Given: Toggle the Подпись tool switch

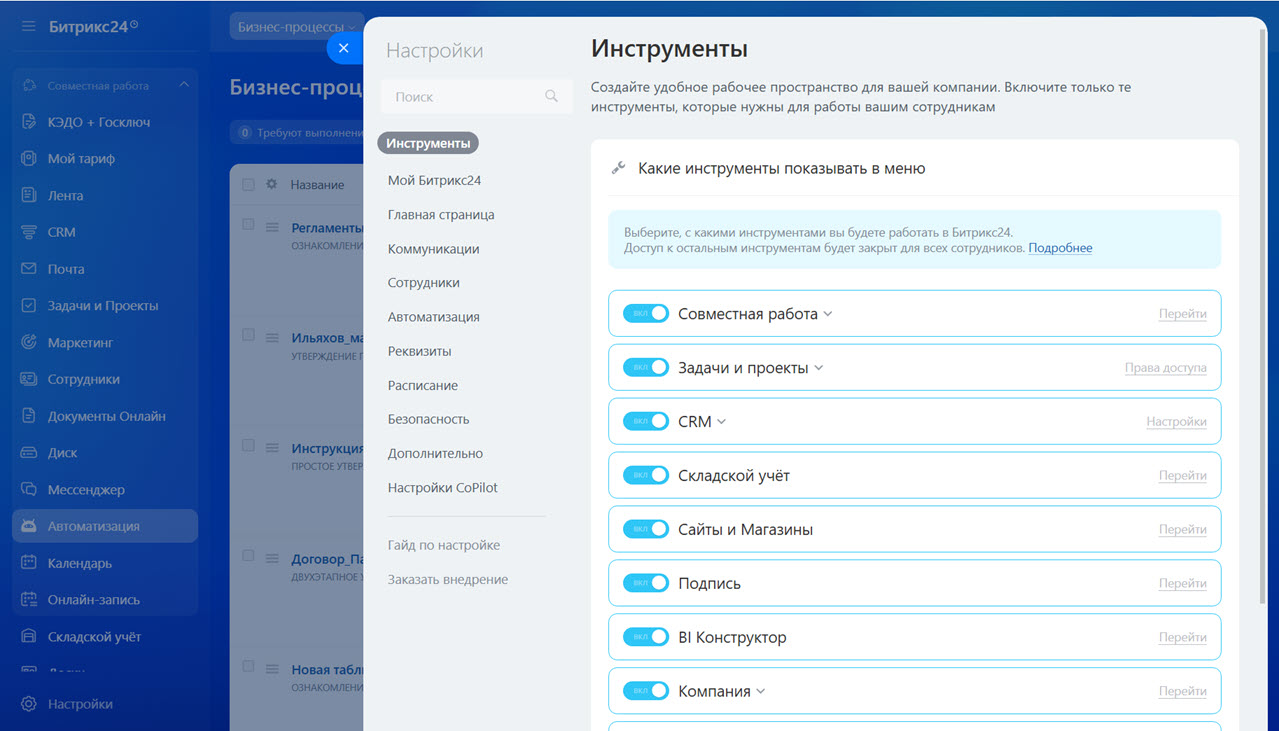Looking at the screenshot, I should point(646,584).
